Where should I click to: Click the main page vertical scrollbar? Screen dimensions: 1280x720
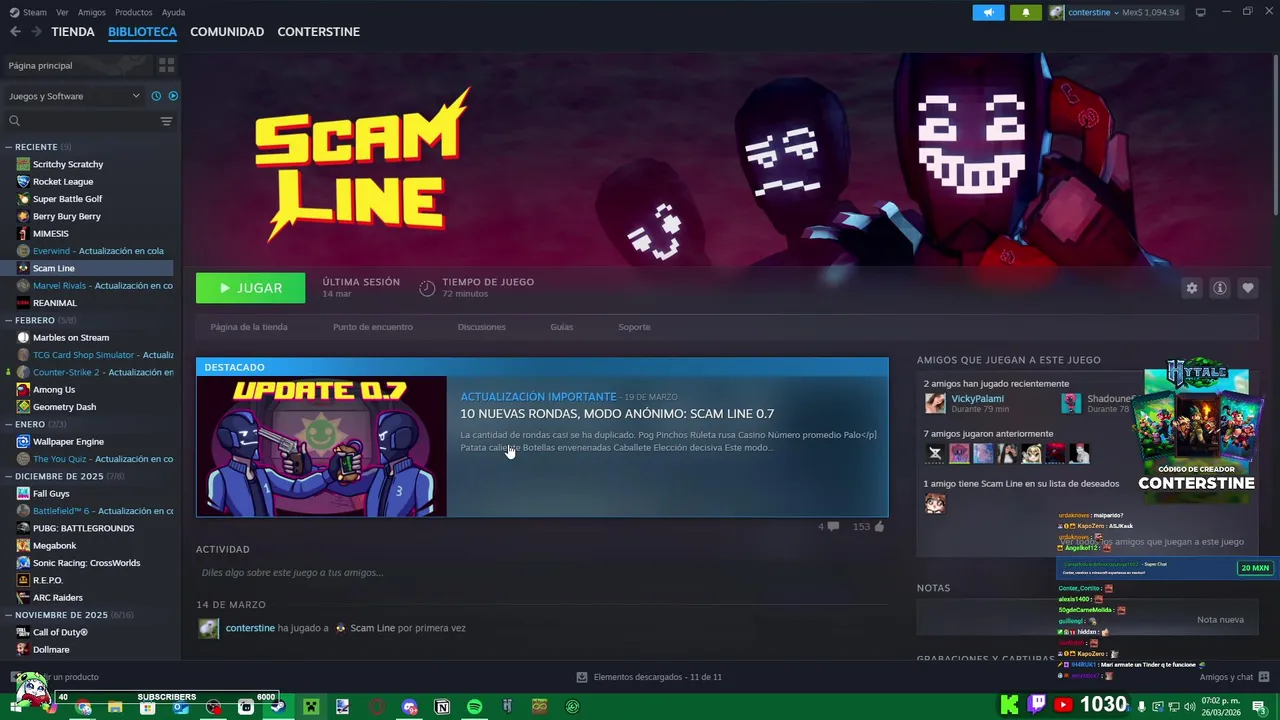coord(1276,135)
